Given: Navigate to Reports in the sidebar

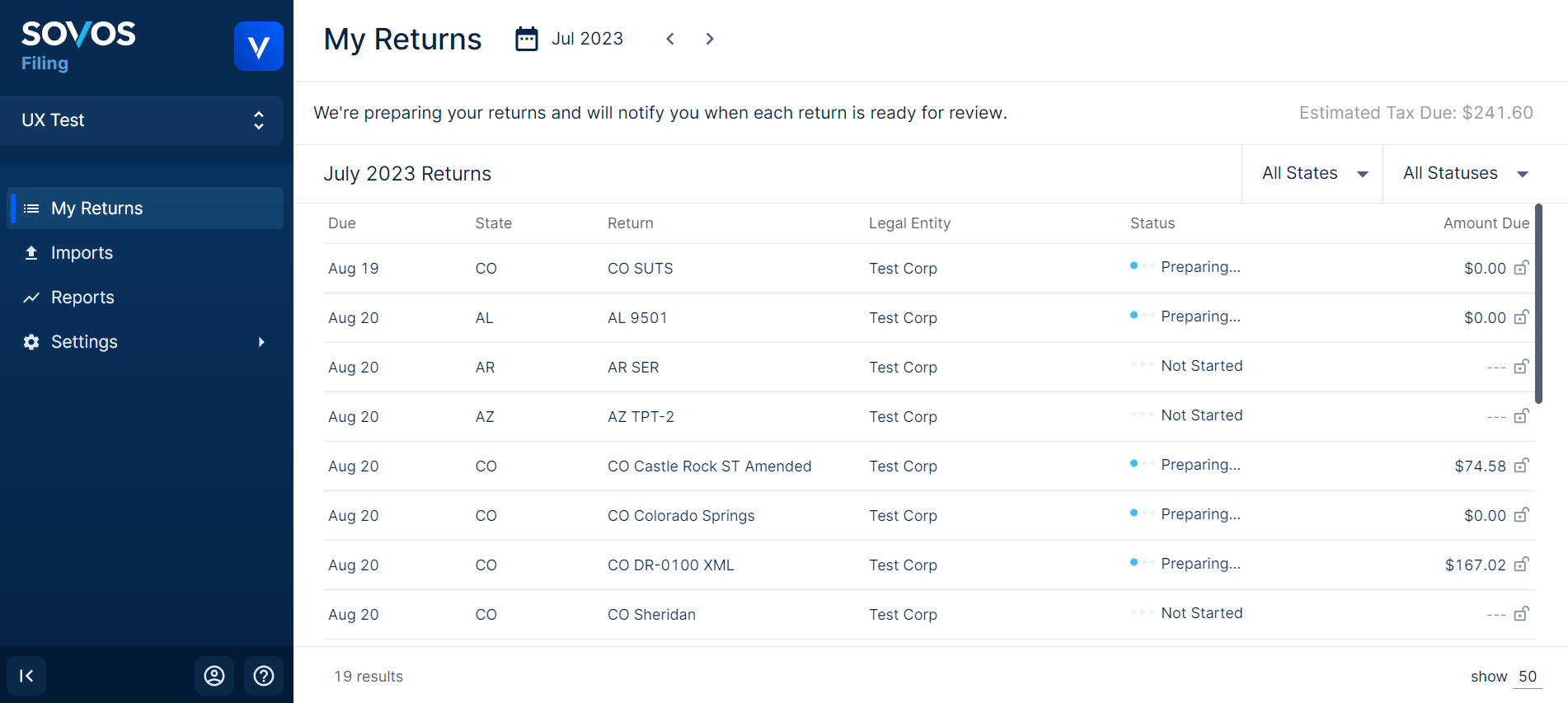Looking at the screenshot, I should [x=82, y=298].
